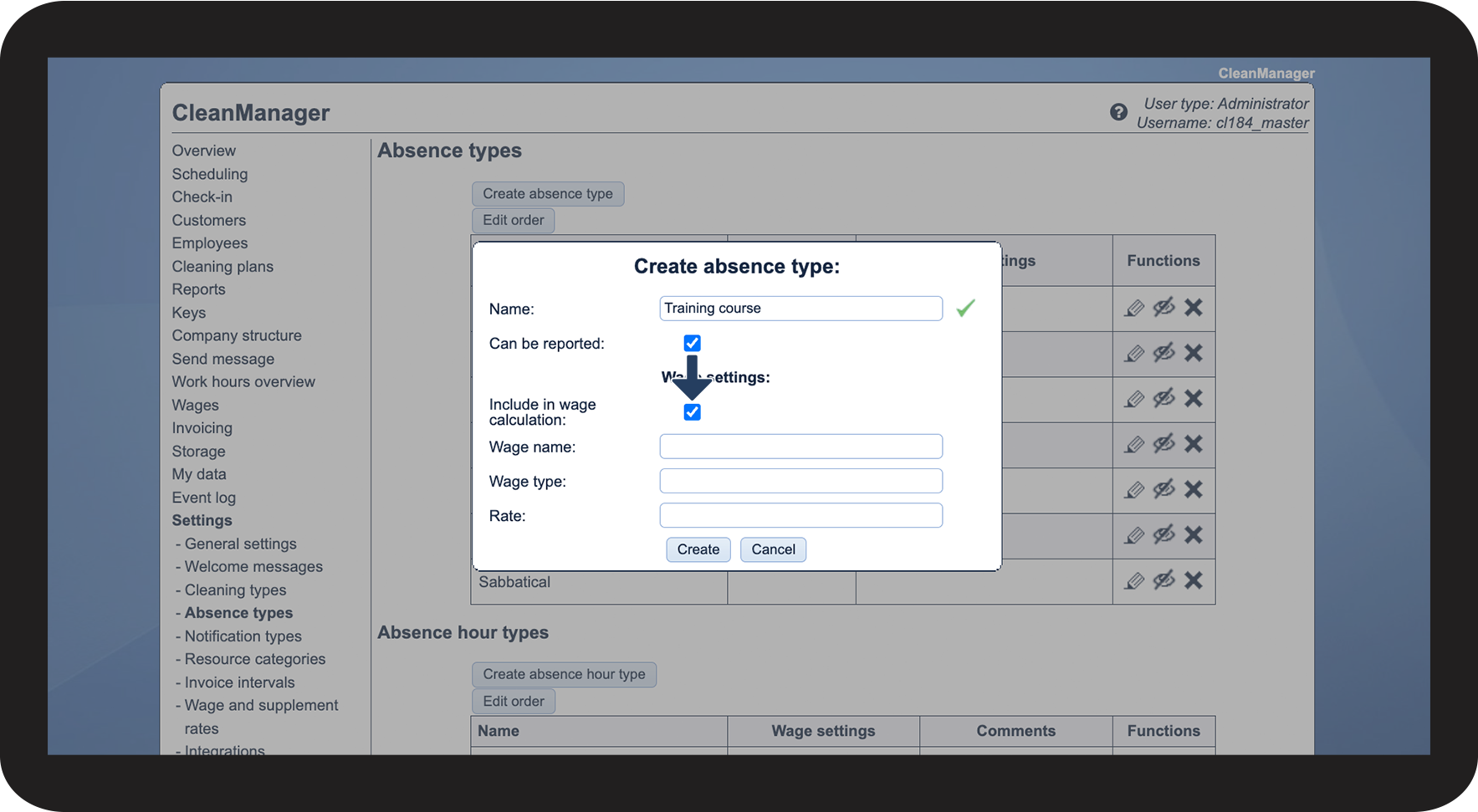Toggle the "Include in wage calculation" checkbox
The height and width of the screenshot is (812, 1478).
pos(692,412)
